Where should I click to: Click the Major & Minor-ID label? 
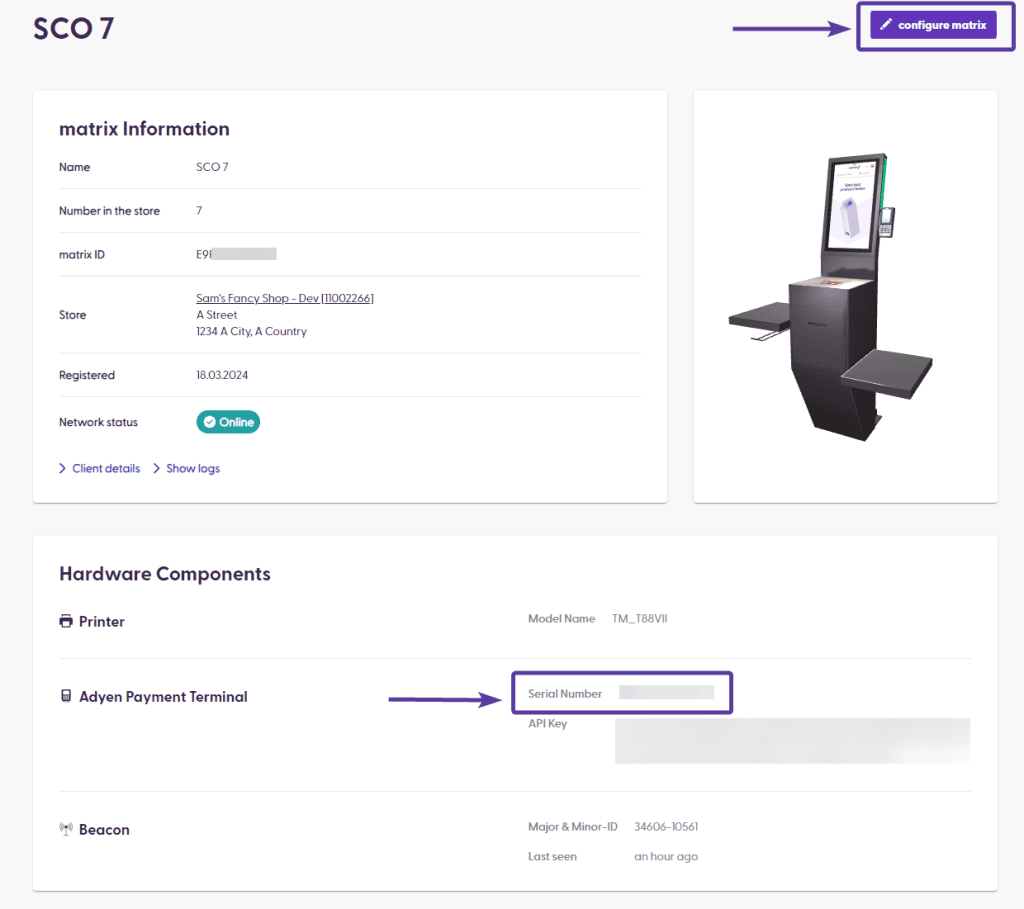pyautogui.click(x=573, y=827)
